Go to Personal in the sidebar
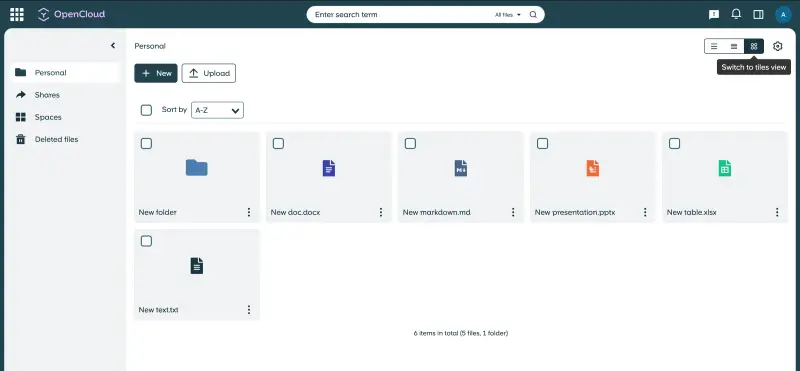This screenshot has height=371, width=800. [x=66, y=72]
